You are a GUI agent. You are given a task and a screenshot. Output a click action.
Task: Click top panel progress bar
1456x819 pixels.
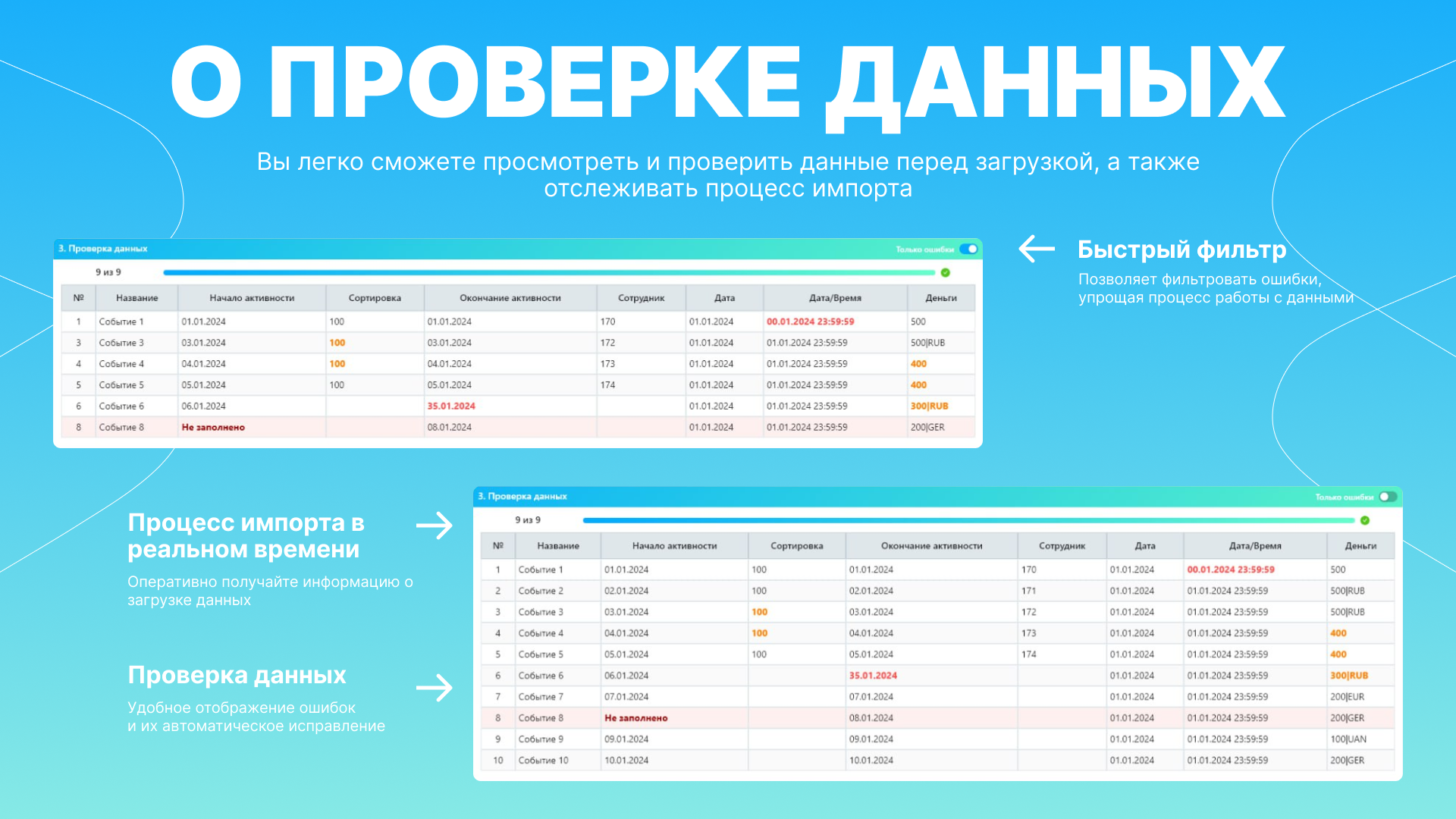549,272
